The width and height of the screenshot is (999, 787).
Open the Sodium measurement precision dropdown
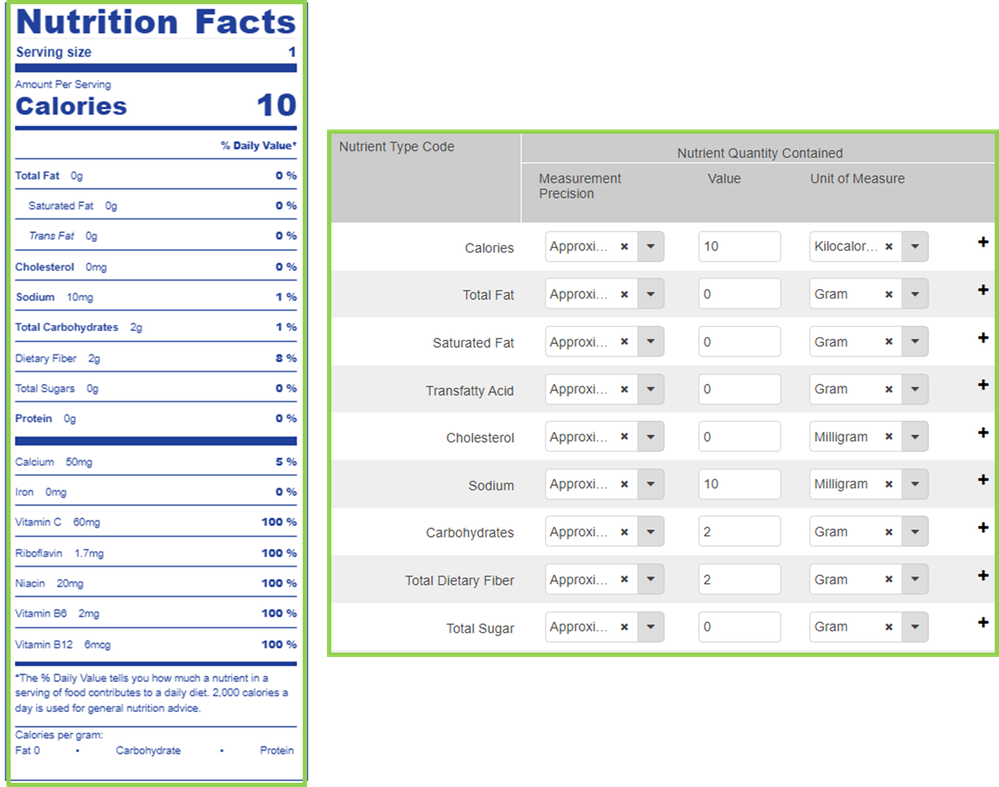650,484
